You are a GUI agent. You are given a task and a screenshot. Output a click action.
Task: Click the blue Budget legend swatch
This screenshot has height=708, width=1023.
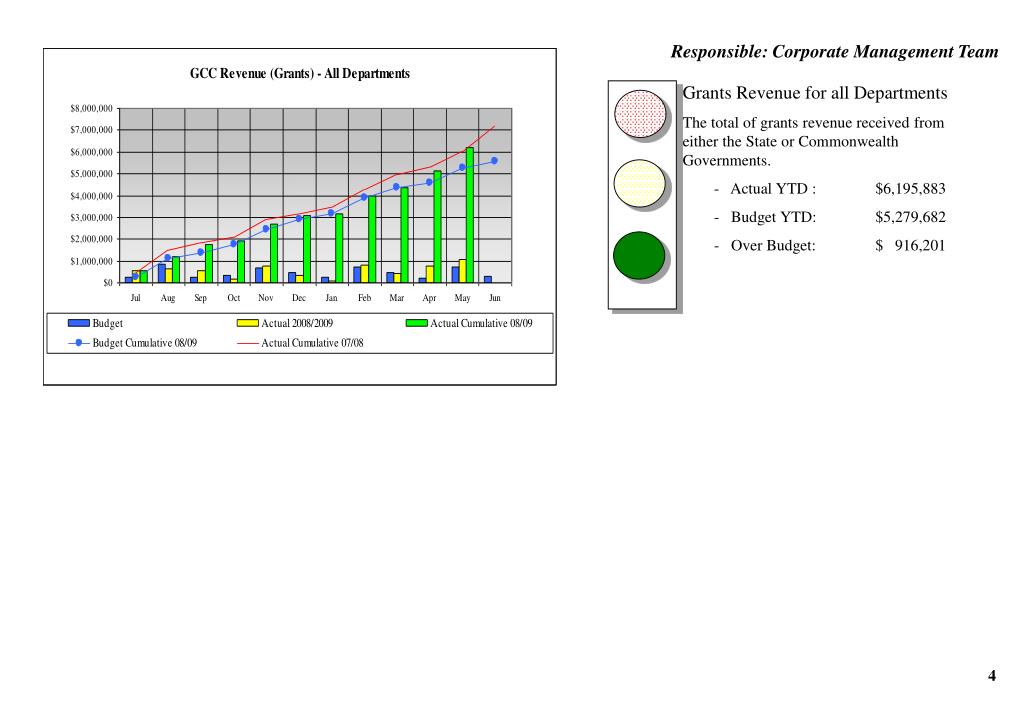pyautogui.click(x=79, y=323)
